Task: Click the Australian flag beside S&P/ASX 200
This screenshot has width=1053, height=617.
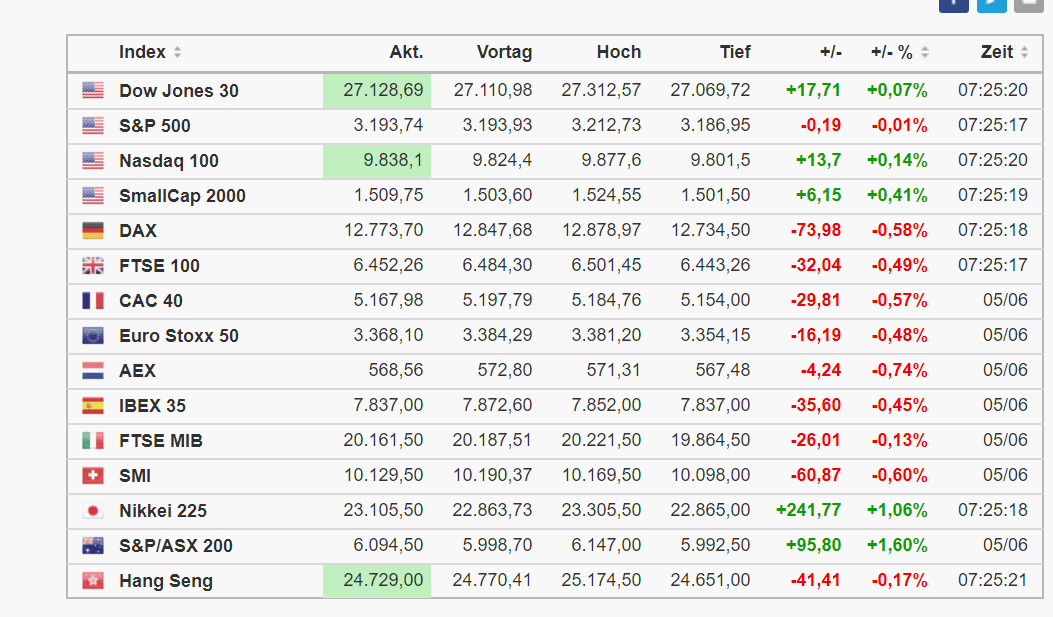Action: pyautogui.click(x=93, y=546)
